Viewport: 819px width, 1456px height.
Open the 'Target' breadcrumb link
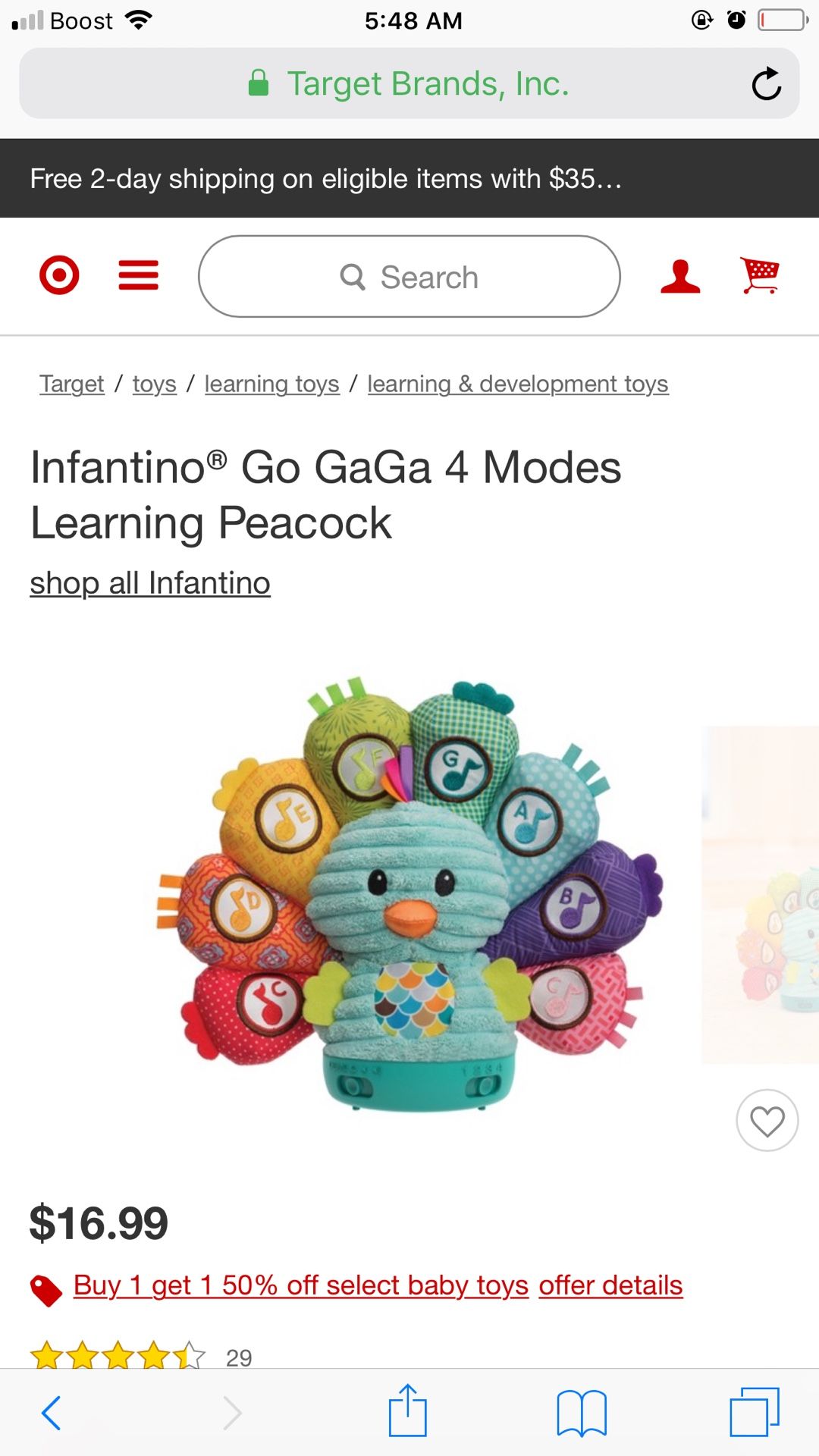point(72,384)
